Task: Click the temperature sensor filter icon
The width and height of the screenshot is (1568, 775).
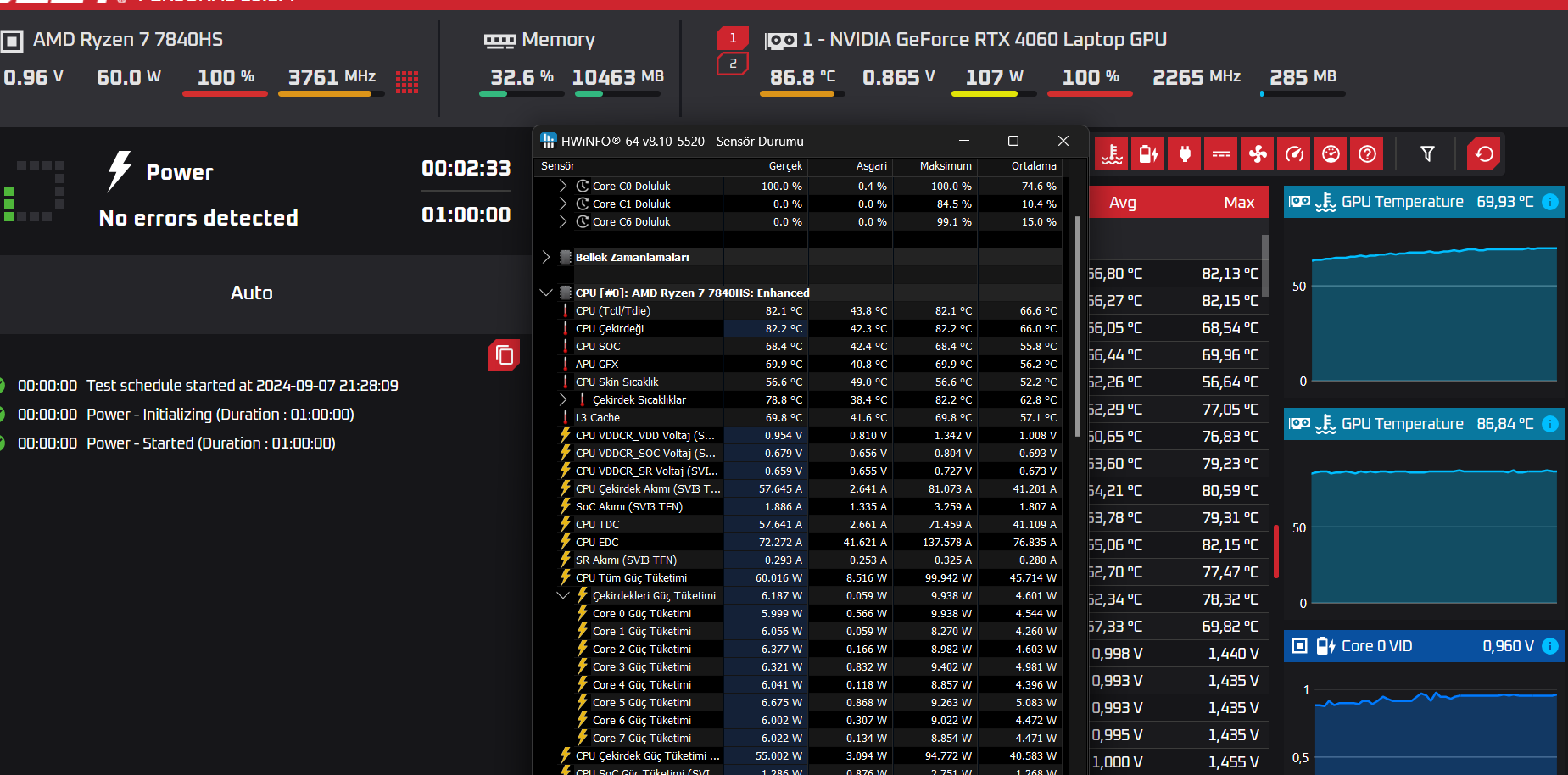Action: [1111, 154]
